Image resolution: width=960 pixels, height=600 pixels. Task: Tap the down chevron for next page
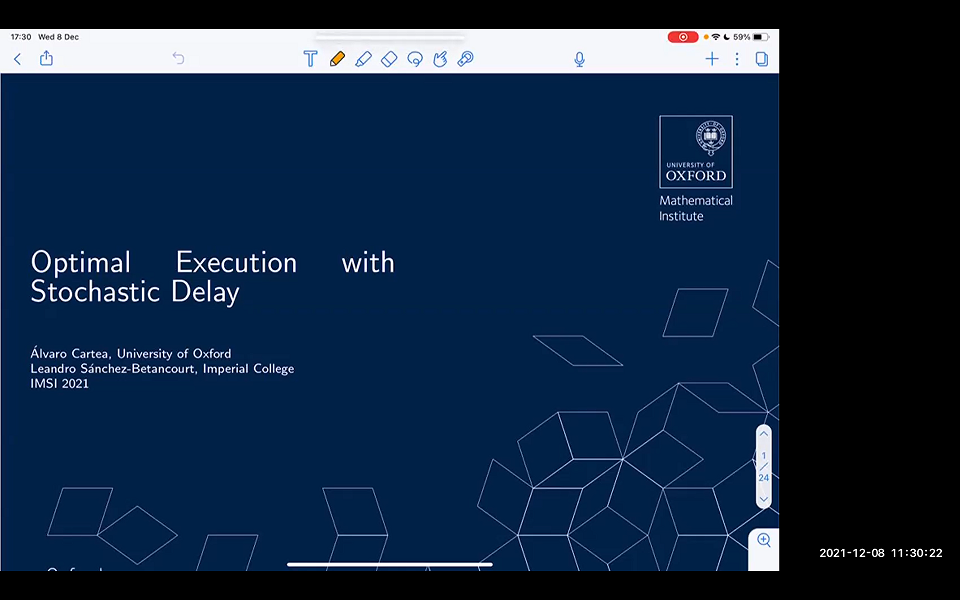click(763, 498)
